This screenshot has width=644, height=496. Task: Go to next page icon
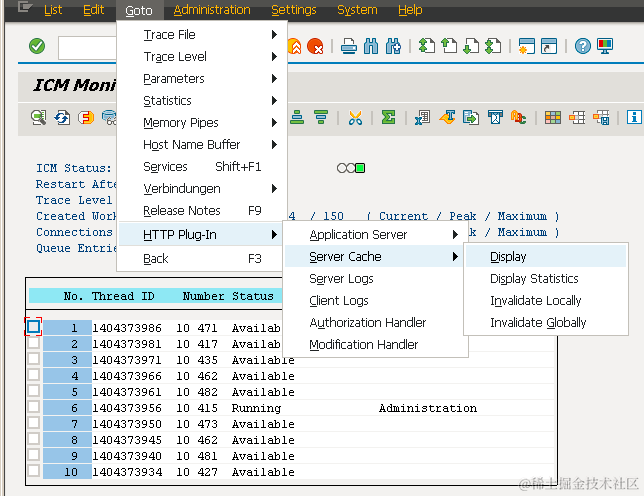point(471,46)
